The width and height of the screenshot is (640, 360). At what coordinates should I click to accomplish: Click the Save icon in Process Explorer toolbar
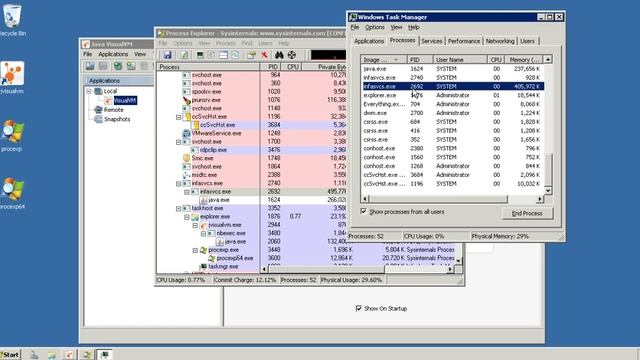167,55
